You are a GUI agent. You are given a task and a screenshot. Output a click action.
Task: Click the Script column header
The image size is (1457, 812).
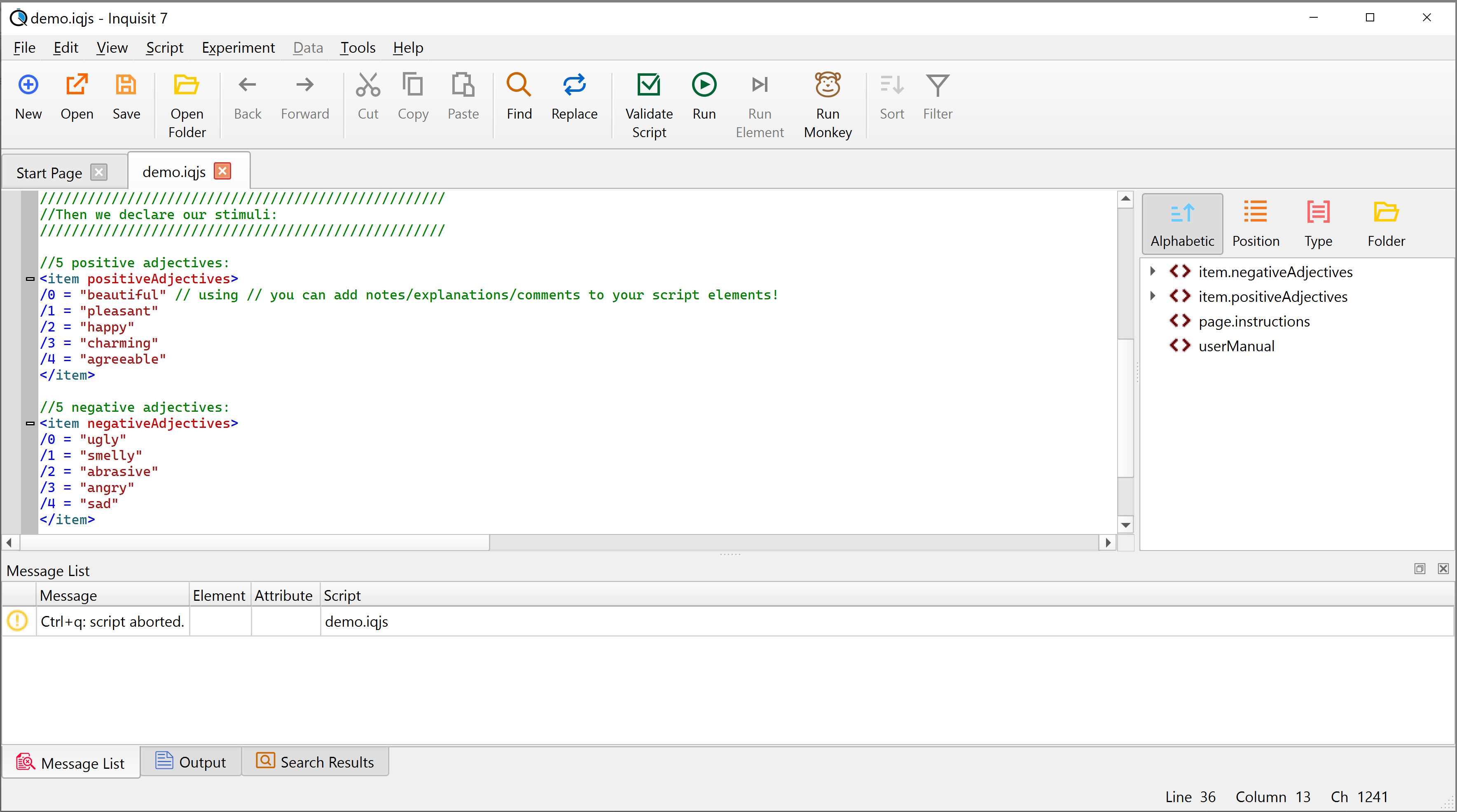pos(887,595)
